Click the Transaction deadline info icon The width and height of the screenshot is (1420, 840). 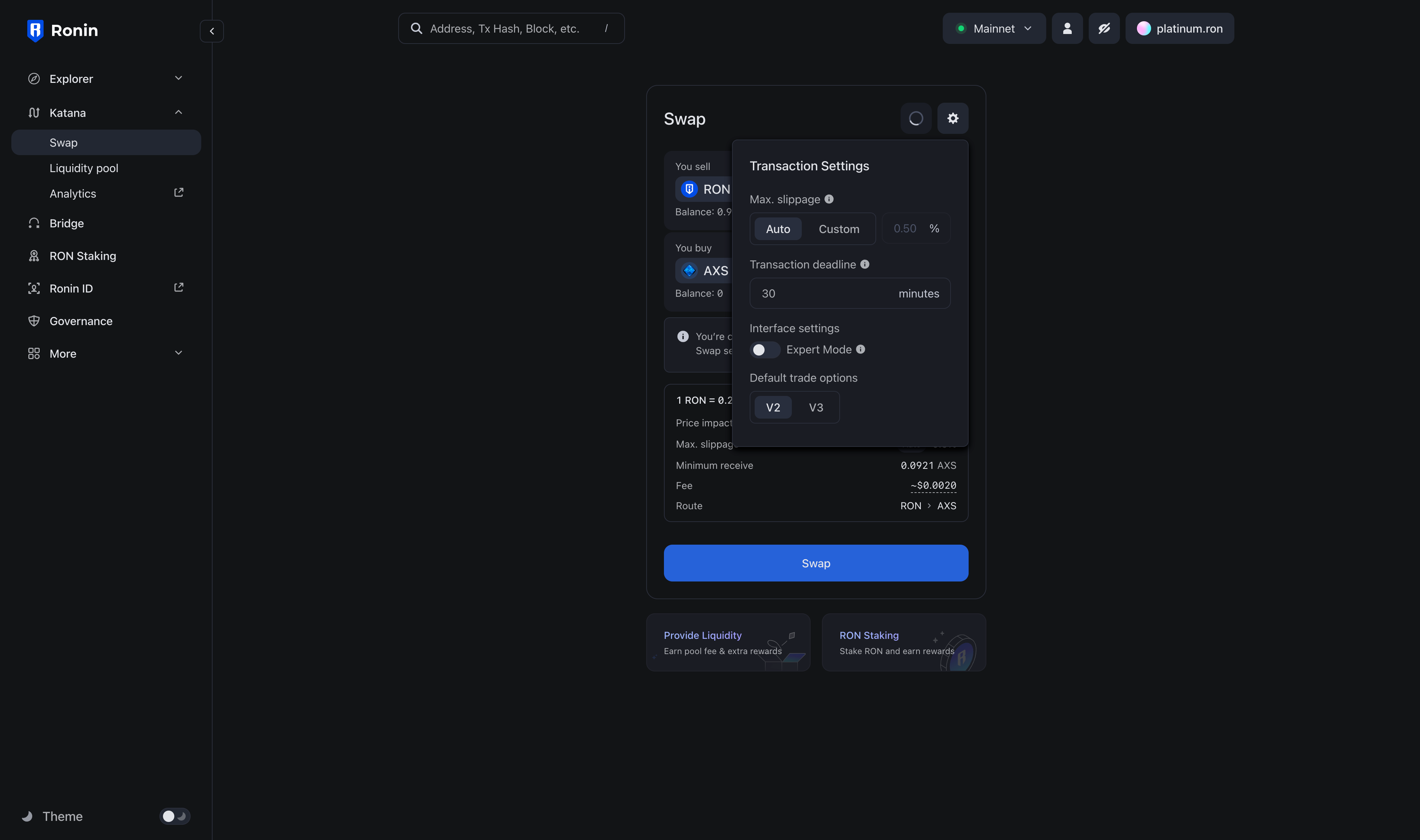click(x=864, y=264)
